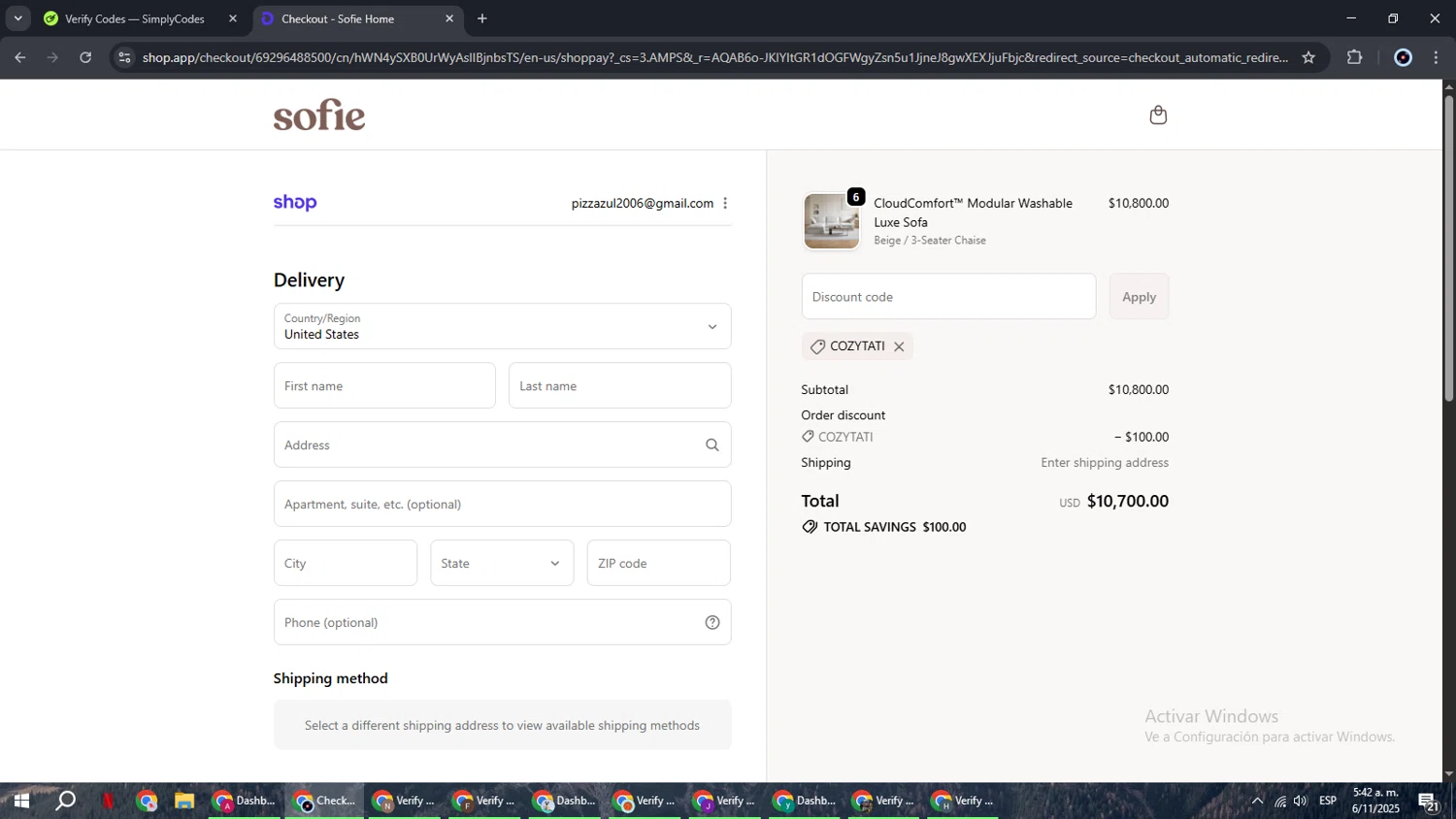Close the Checkout Sofie Home tab

pyautogui.click(x=449, y=18)
